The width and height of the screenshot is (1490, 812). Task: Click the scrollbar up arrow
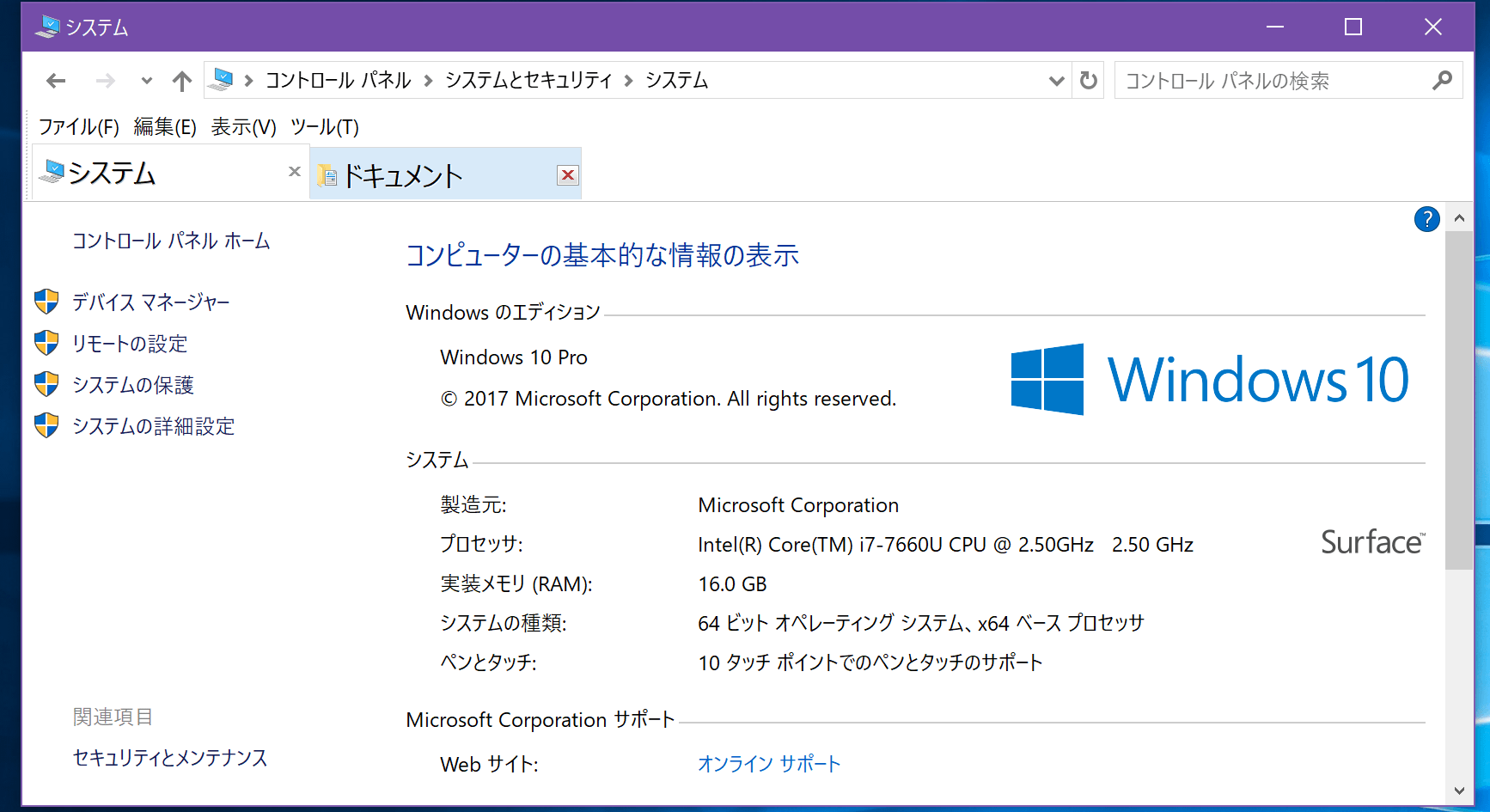click(x=1459, y=218)
